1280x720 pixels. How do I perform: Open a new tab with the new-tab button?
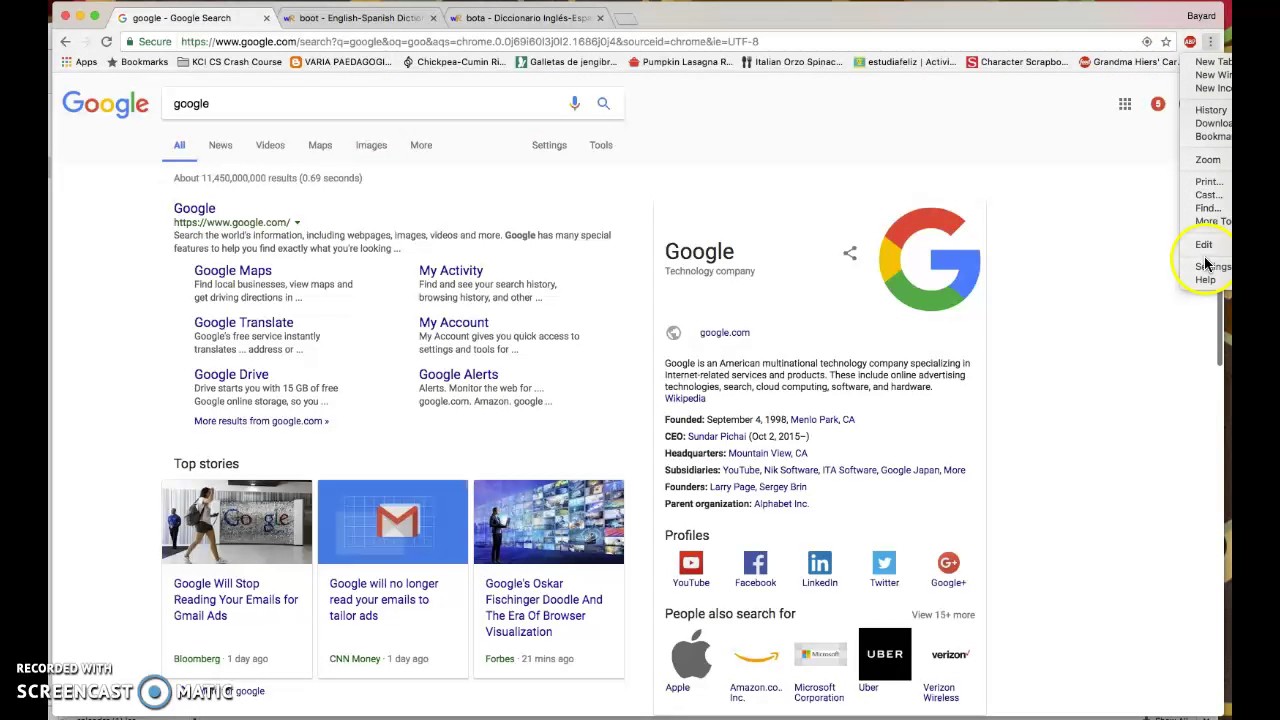pyautogui.click(x=625, y=18)
